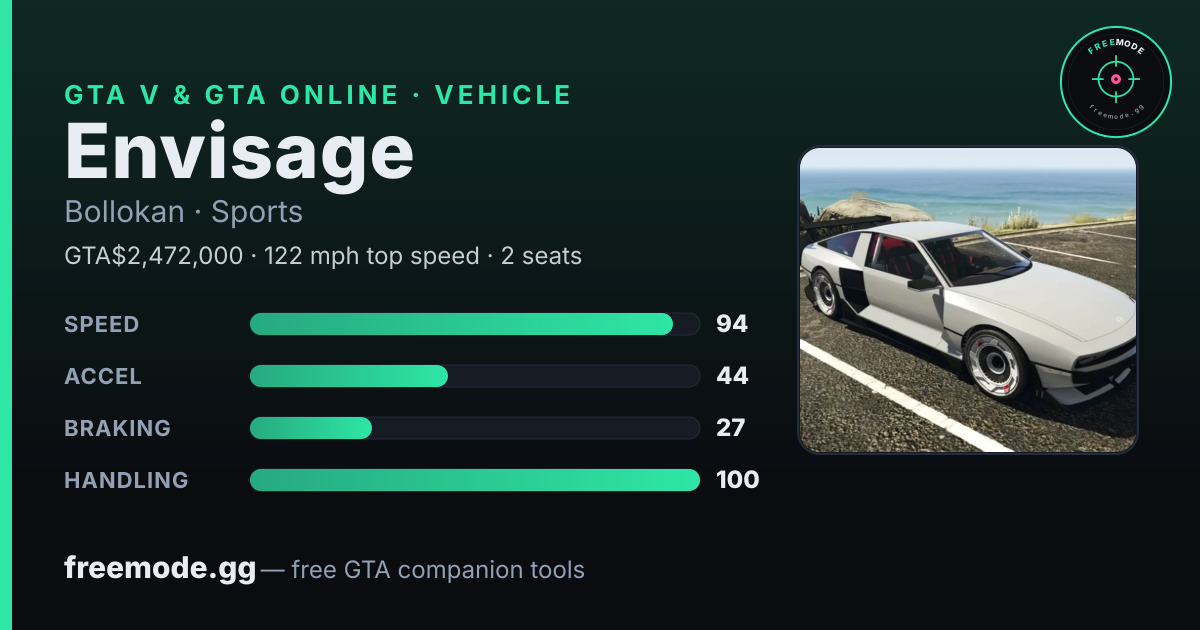Viewport: 1200px width, 630px height.
Task: Click the ACCEL stat bar
Action: (x=474, y=376)
